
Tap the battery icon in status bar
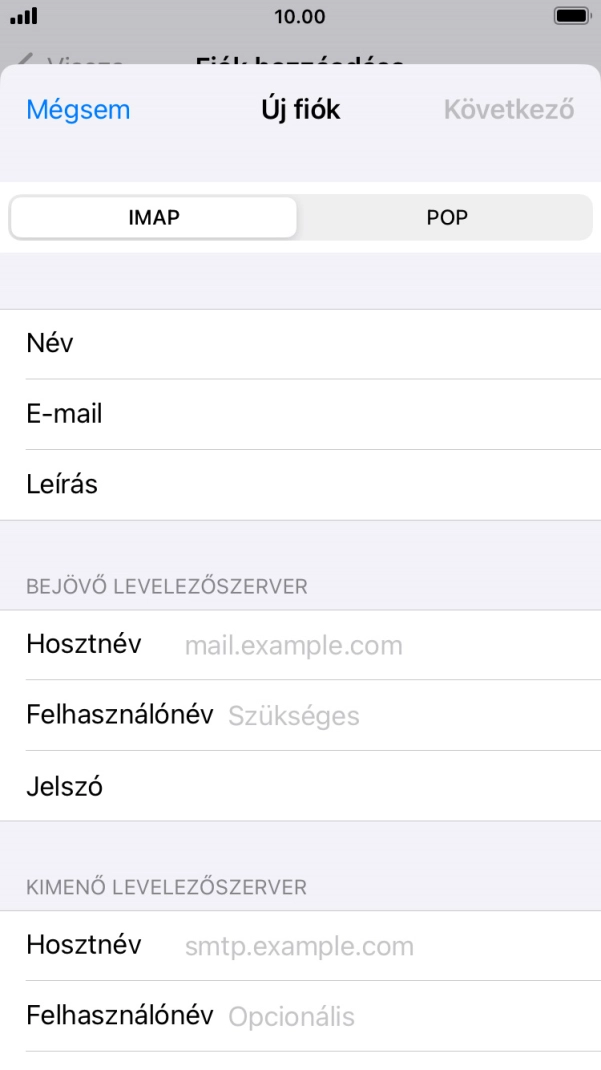tap(571, 17)
